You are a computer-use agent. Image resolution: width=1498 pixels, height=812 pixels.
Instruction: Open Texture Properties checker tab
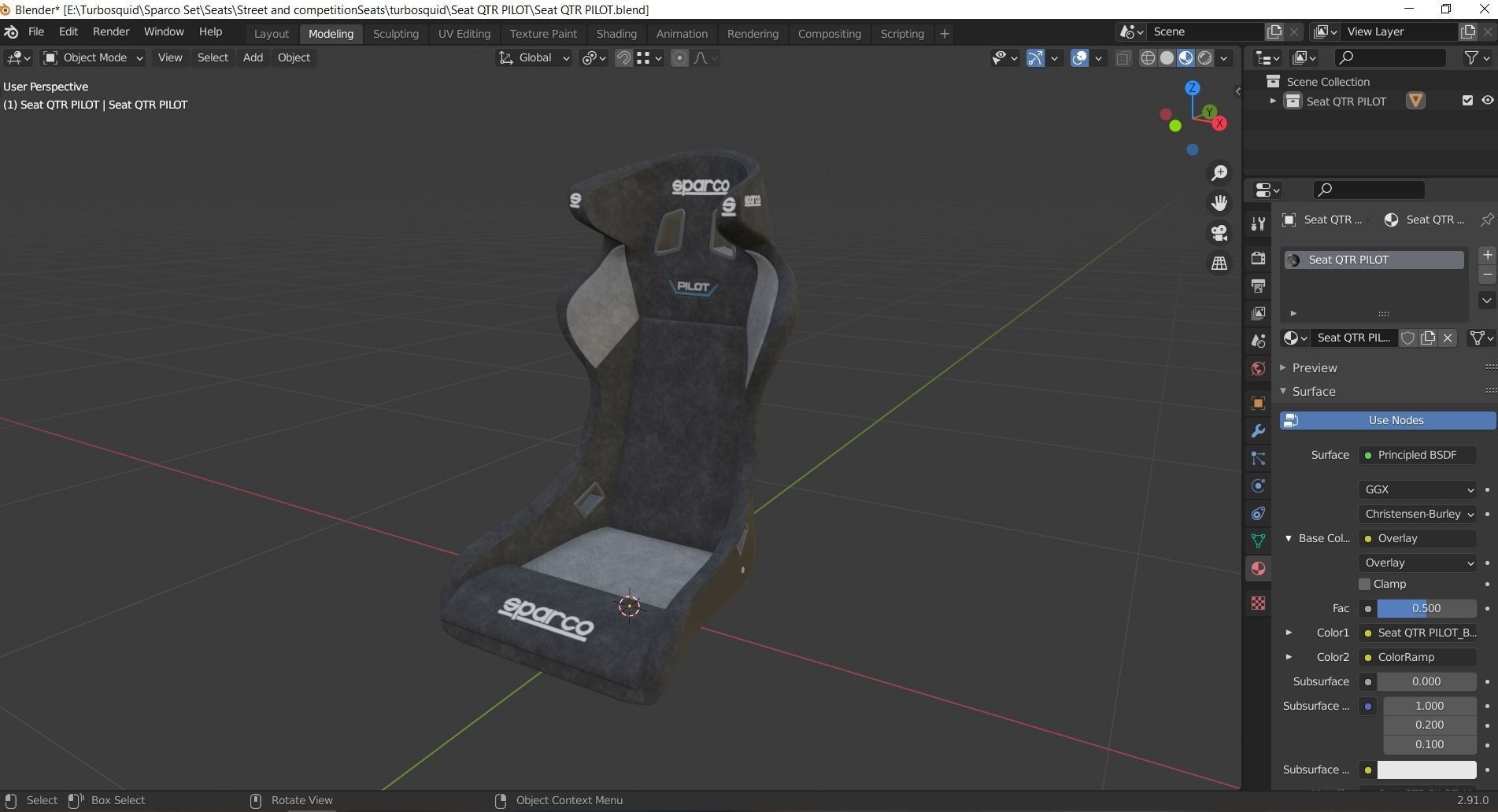pos(1258,603)
